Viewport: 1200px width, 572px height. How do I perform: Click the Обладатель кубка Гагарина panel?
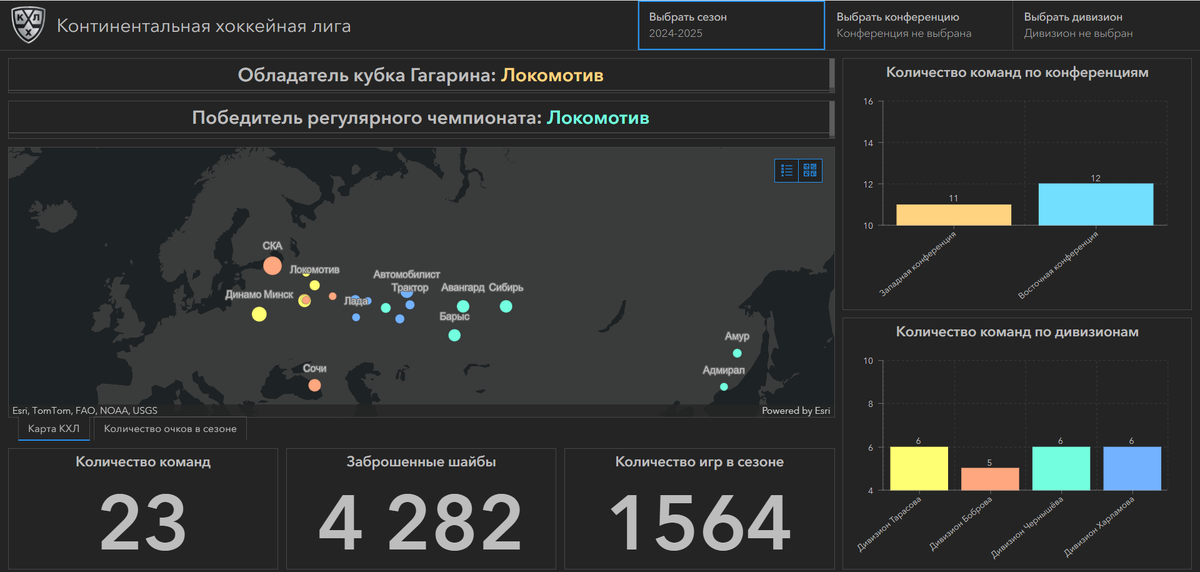420,75
